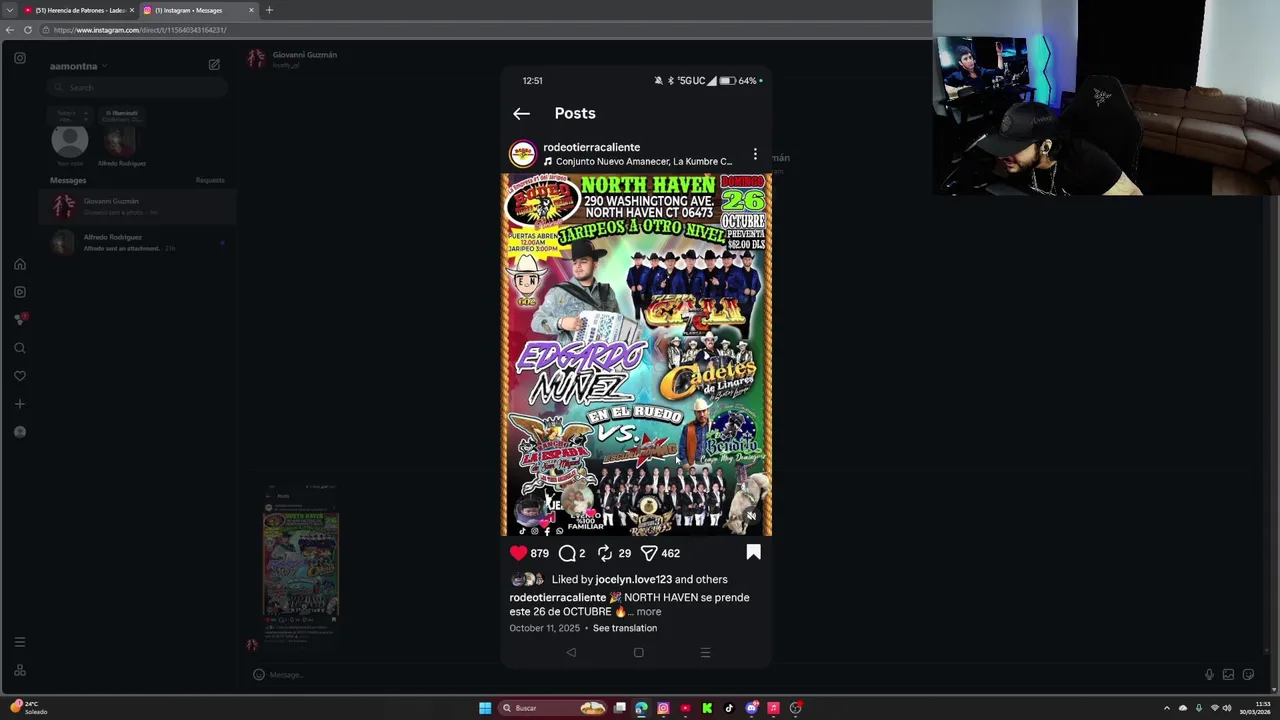Open the post's audio track Conjunto Nuevo Amanecer
The height and width of the screenshot is (720, 1280).
(x=638, y=161)
